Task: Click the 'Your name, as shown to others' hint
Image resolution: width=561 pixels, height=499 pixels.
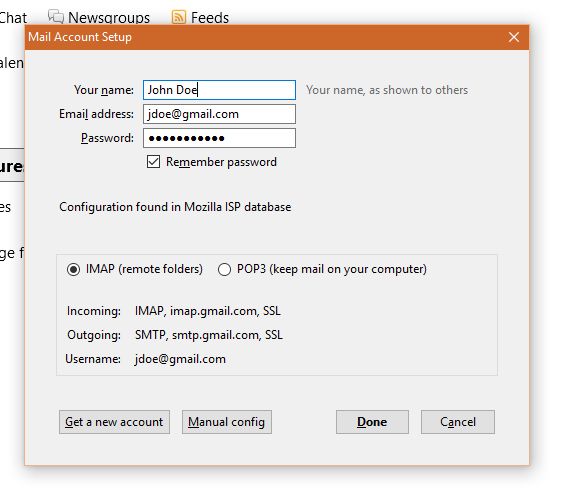Action: pos(387,90)
